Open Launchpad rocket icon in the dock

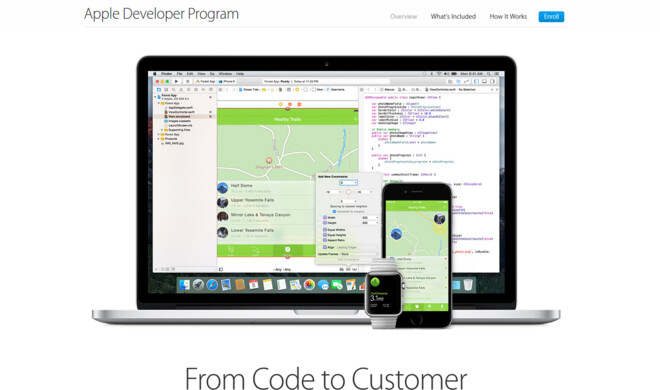(x=198, y=285)
